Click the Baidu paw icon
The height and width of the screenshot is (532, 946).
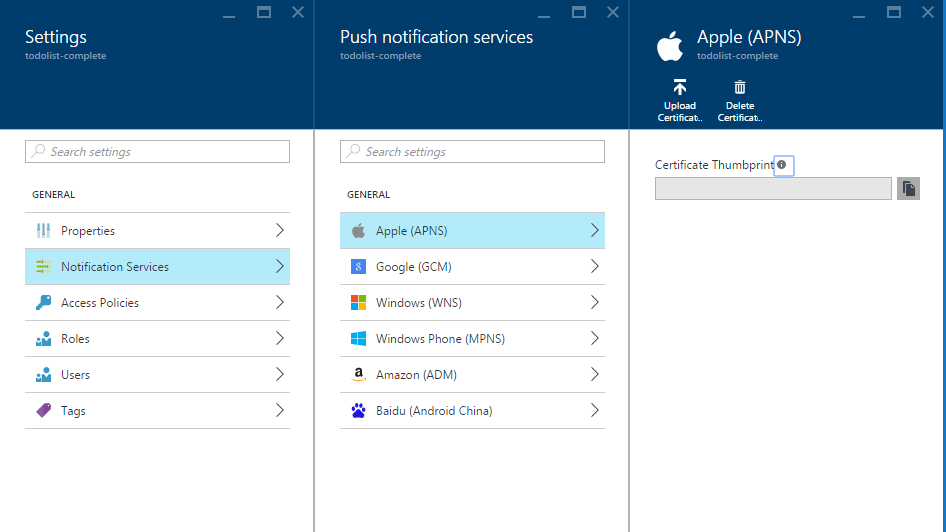pos(358,411)
